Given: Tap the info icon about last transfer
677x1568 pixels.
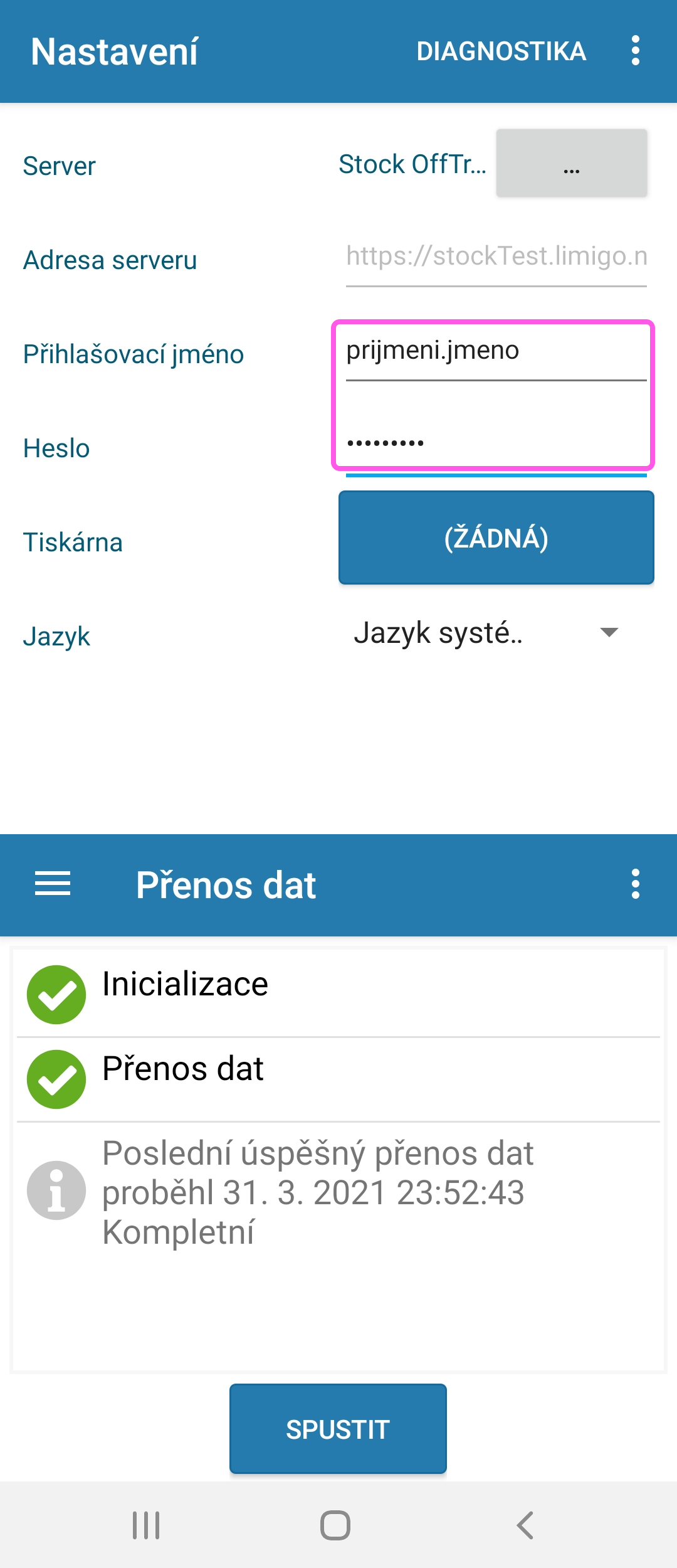Looking at the screenshot, I should 56,1190.
